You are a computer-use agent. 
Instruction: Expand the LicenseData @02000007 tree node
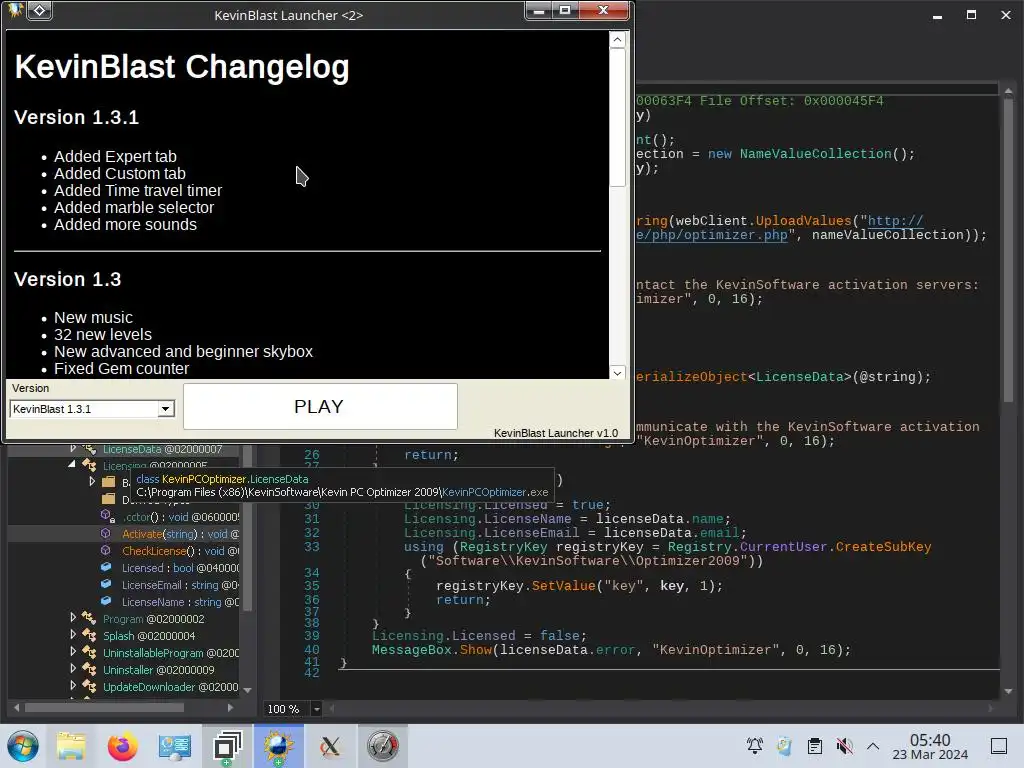(73, 449)
